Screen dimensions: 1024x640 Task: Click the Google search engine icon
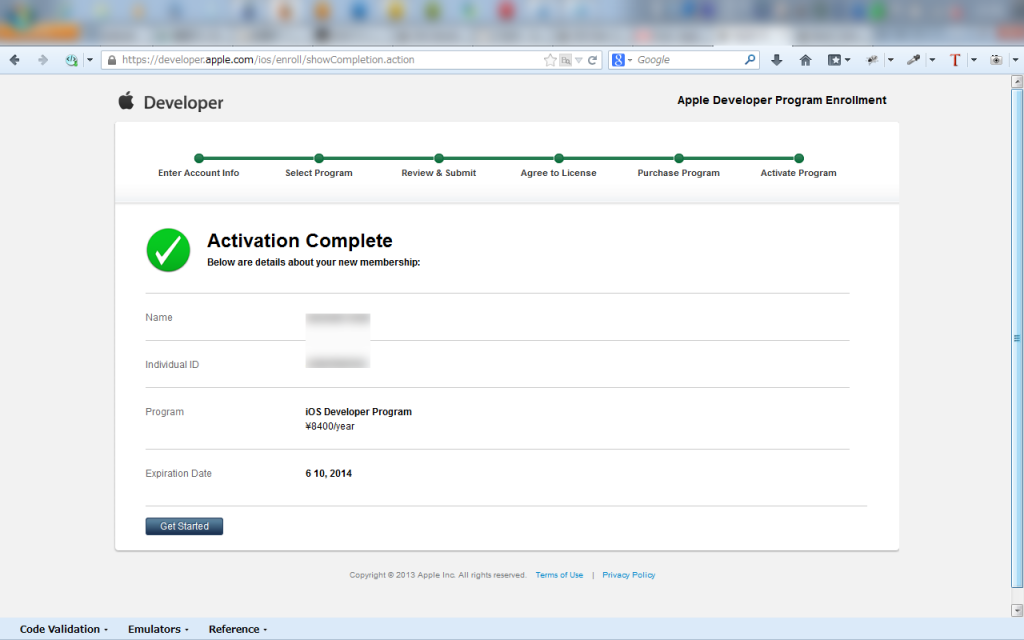618,60
